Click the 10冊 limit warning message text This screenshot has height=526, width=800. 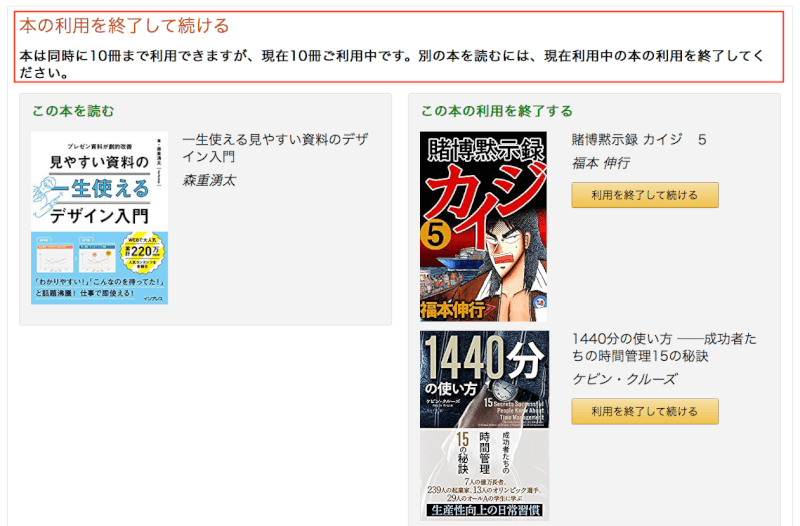(x=391, y=64)
